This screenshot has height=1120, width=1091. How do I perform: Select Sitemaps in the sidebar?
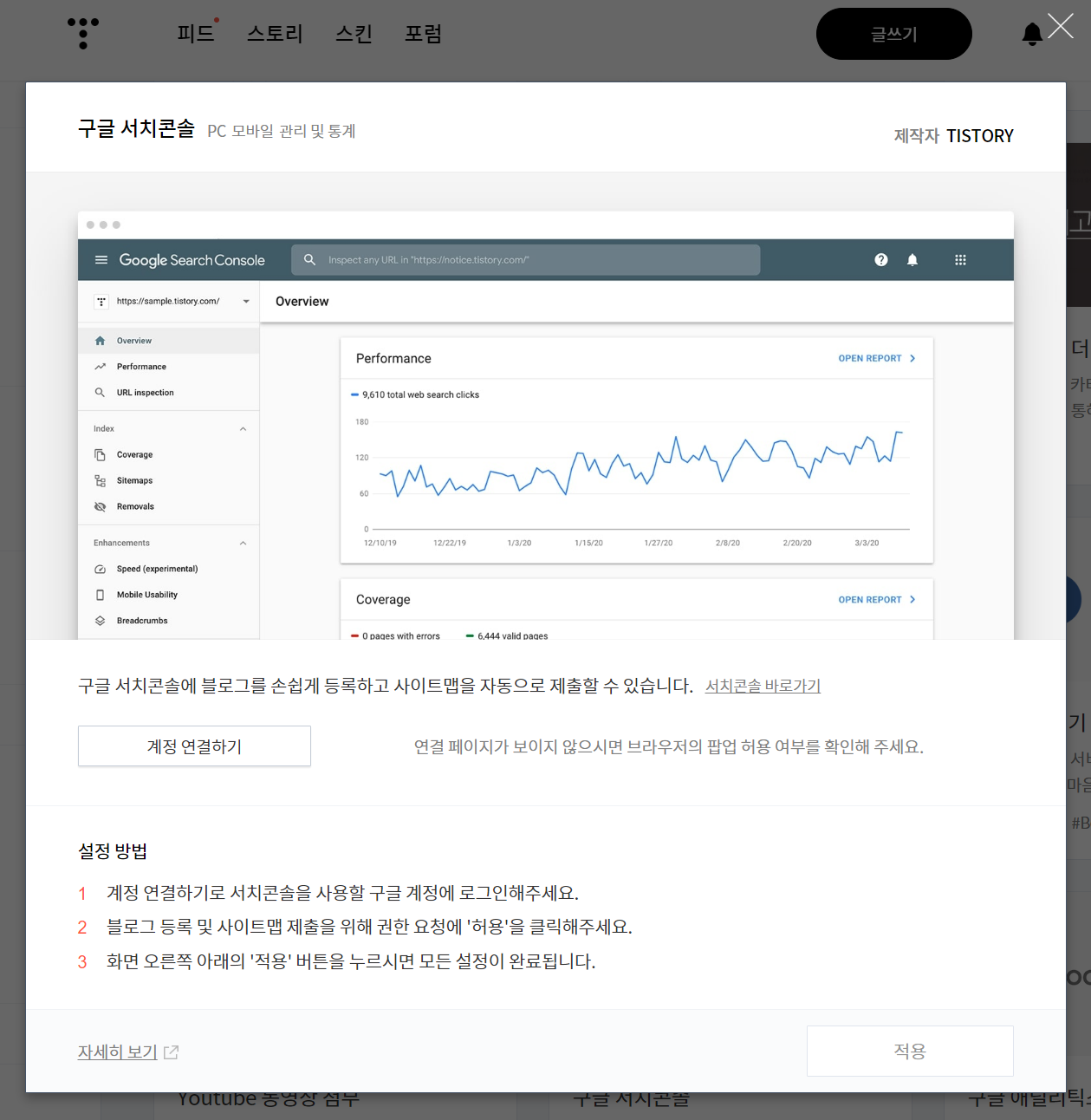coord(169,480)
